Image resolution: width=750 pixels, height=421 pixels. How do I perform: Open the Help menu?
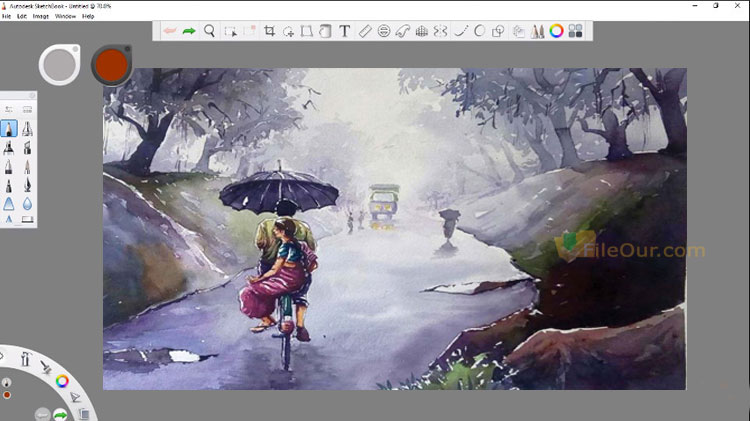click(x=88, y=16)
